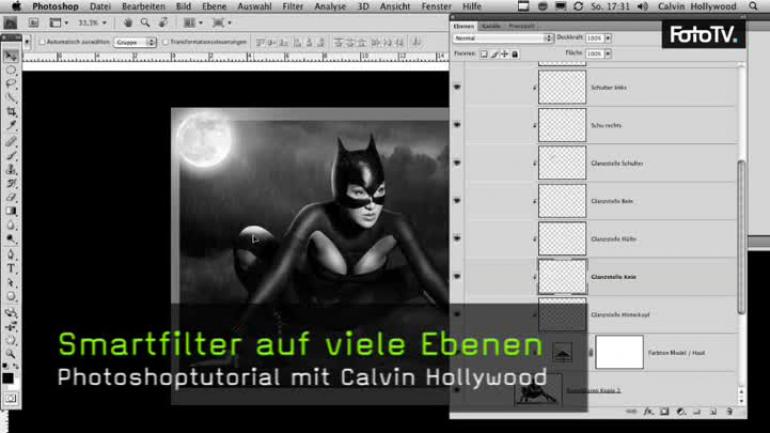Select the Brush tool
Screen dimensions: 770x433
pos(10,156)
